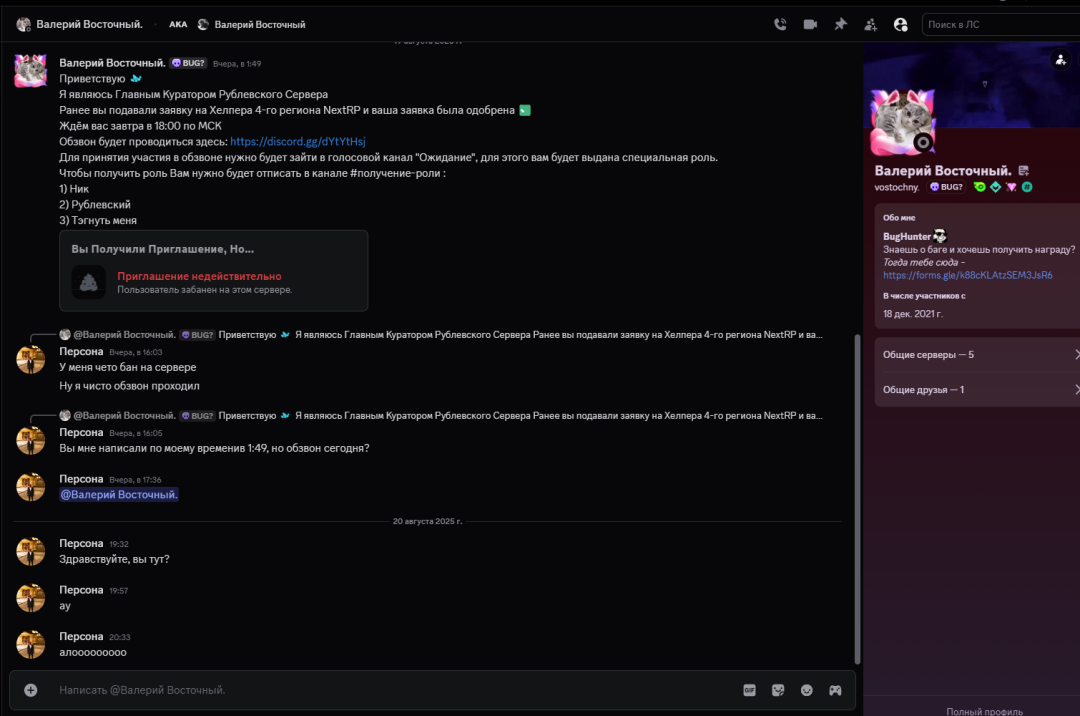Click '18 дек. 2021 г.' member since date
The image size is (1080, 716).
point(913,313)
